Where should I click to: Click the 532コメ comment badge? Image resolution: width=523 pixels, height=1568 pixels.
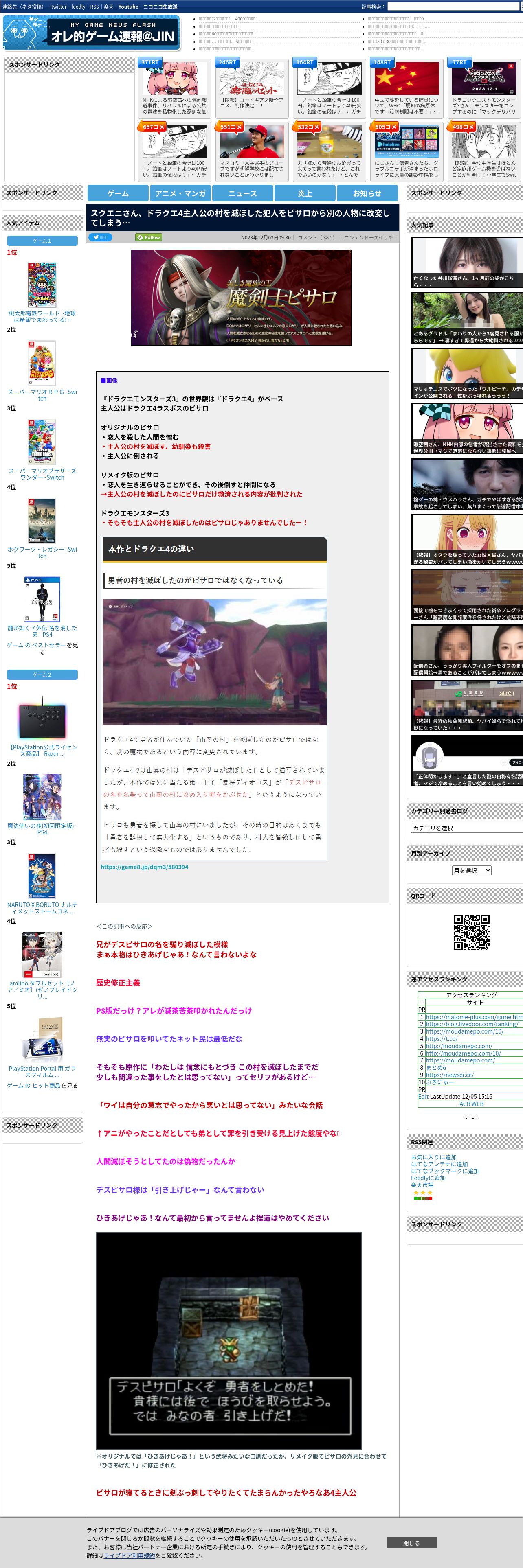point(308,127)
